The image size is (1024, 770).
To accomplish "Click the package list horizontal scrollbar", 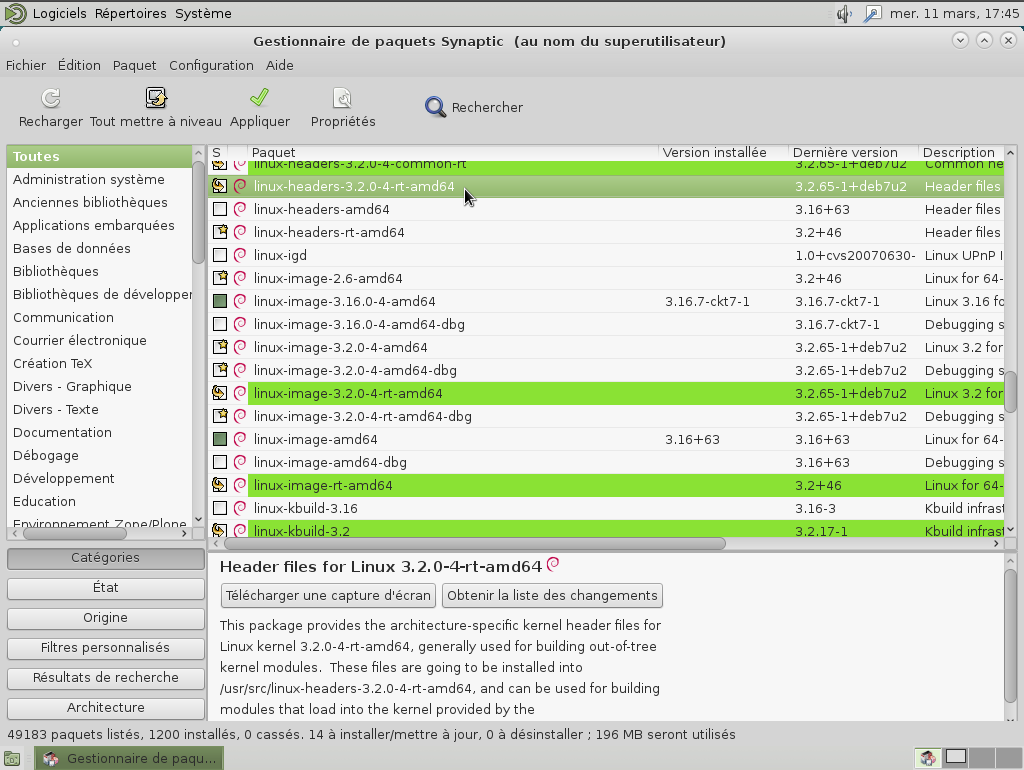I will tap(475, 543).
